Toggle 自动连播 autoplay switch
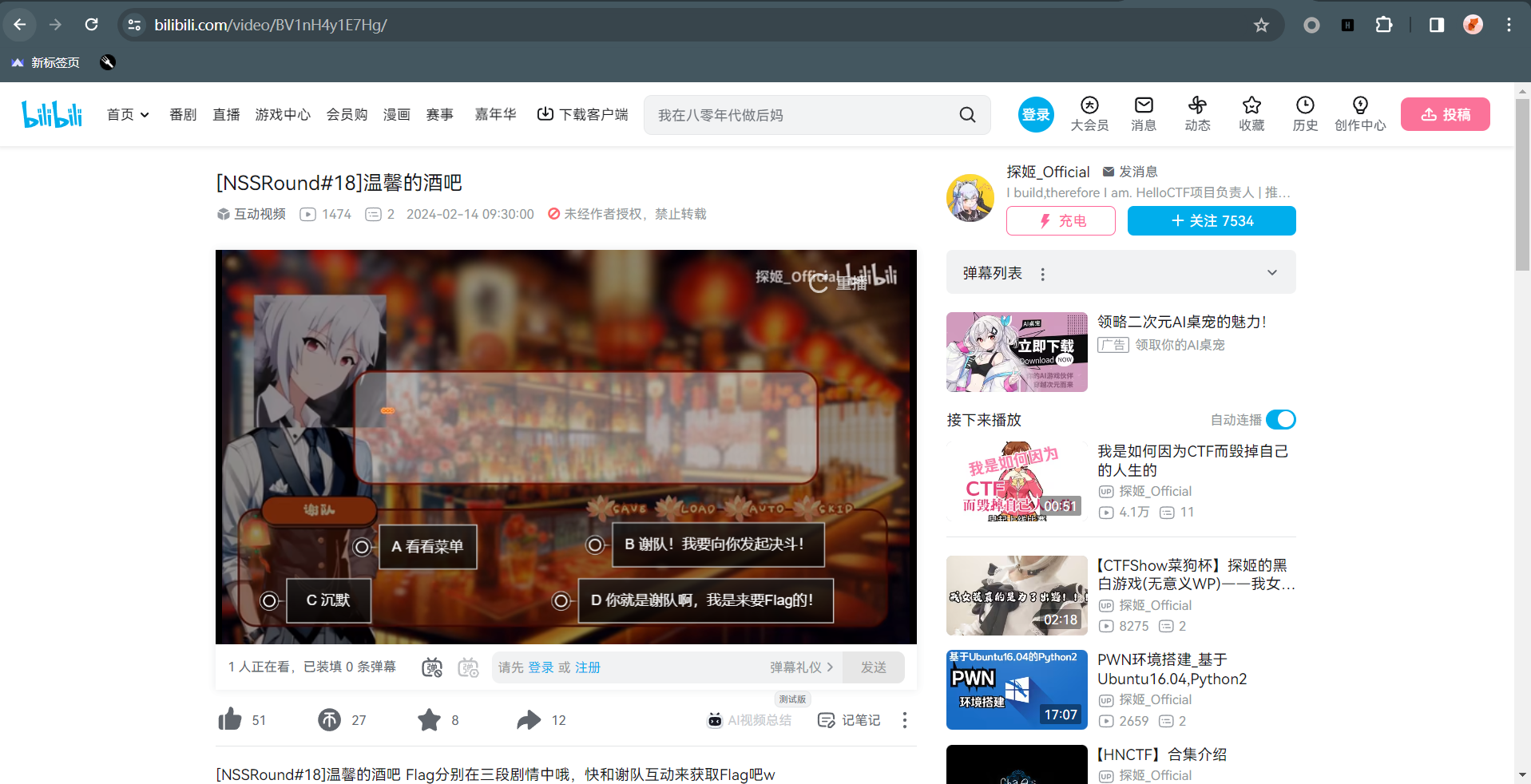Viewport: 1531px width, 784px height. point(1281,420)
